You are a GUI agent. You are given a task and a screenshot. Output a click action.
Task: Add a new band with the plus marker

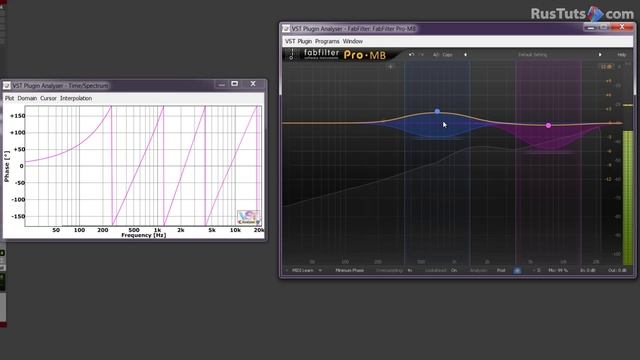(391, 66)
